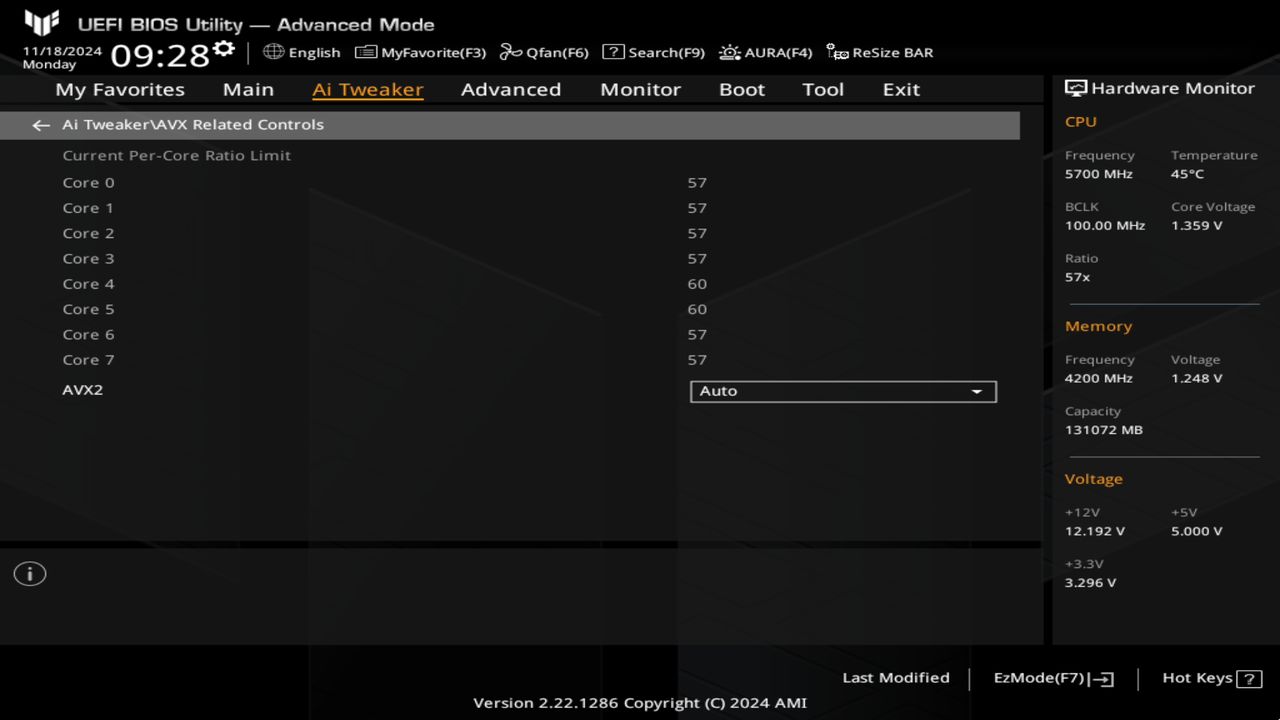The width and height of the screenshot is (1280, 720).
Task: Select the AVX2 setting label
Action: tap(83, 390)
